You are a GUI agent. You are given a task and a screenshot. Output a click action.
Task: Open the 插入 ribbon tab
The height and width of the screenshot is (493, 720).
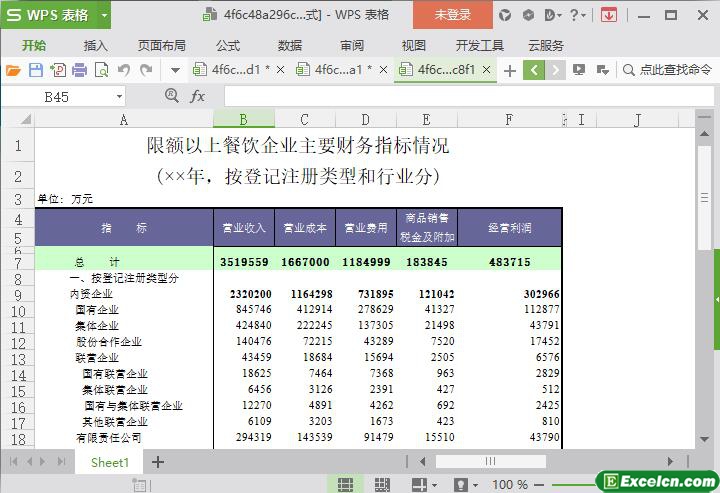[x=96, y=45]
